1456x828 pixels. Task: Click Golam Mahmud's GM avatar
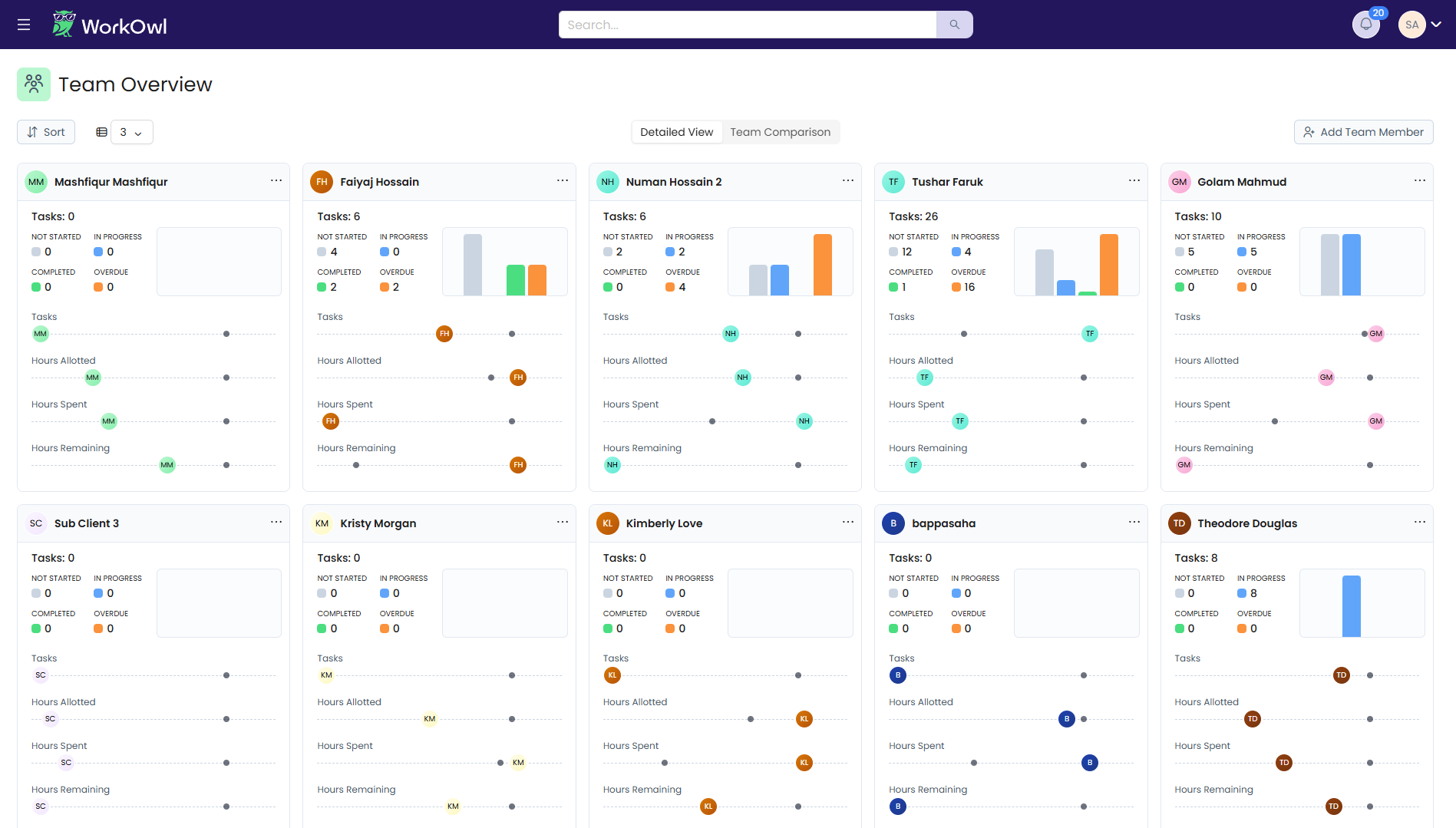pos(1179,182)
